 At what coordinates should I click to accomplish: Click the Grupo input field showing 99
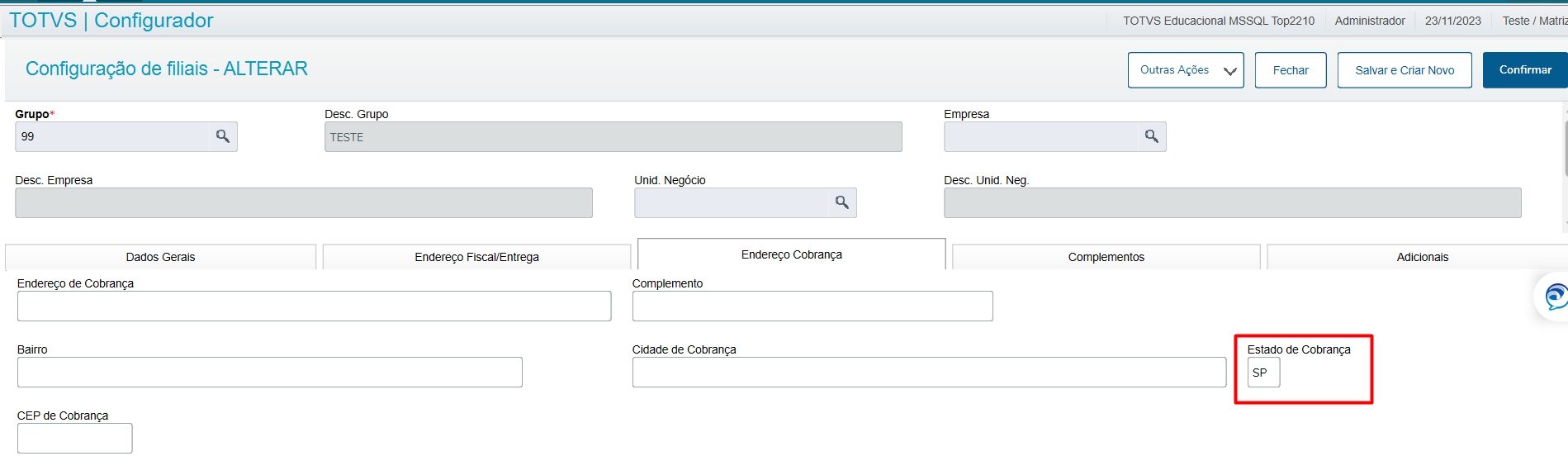[111, 136]
